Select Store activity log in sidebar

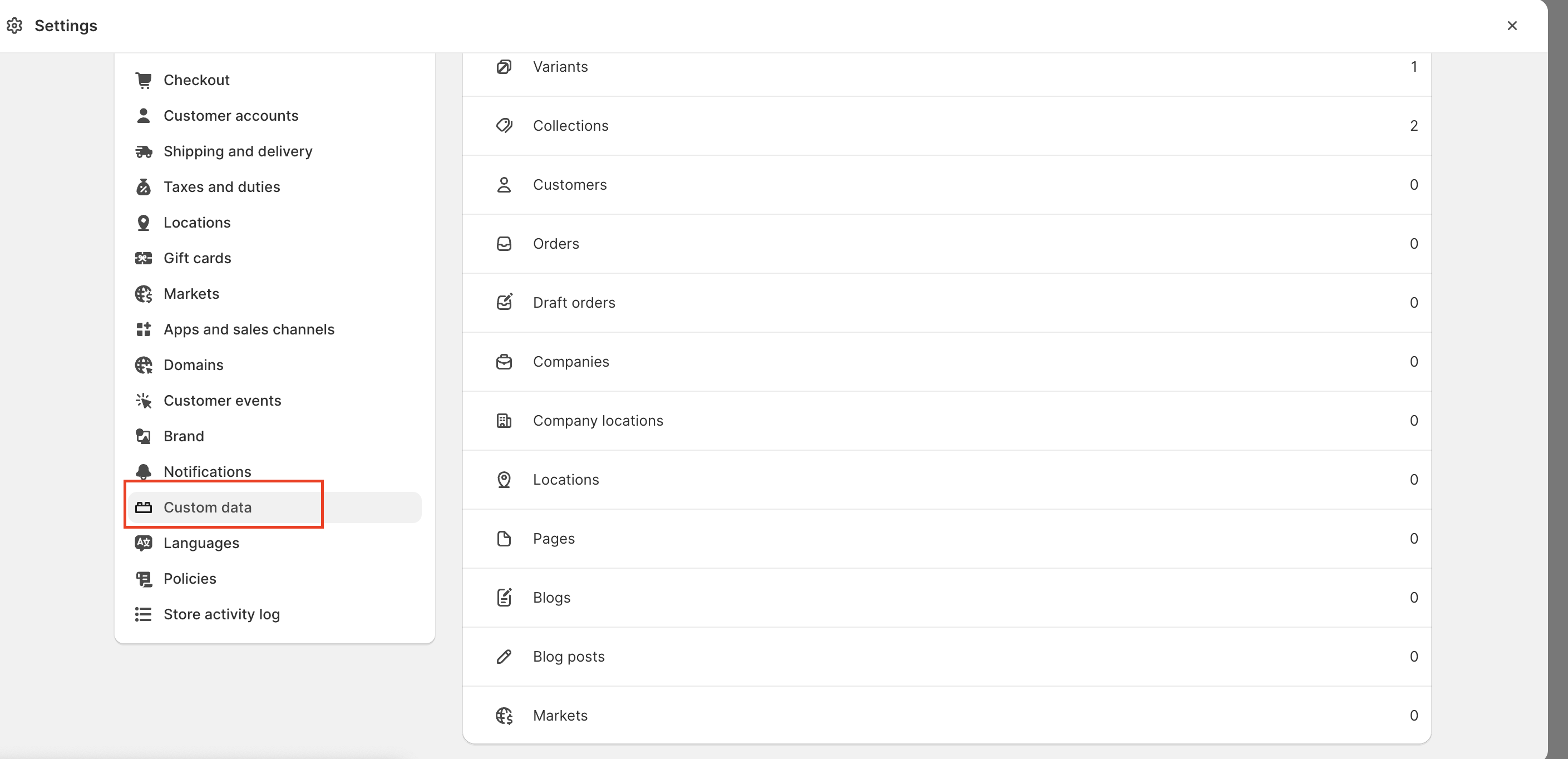pyautogui.click(x=221, y=614)
